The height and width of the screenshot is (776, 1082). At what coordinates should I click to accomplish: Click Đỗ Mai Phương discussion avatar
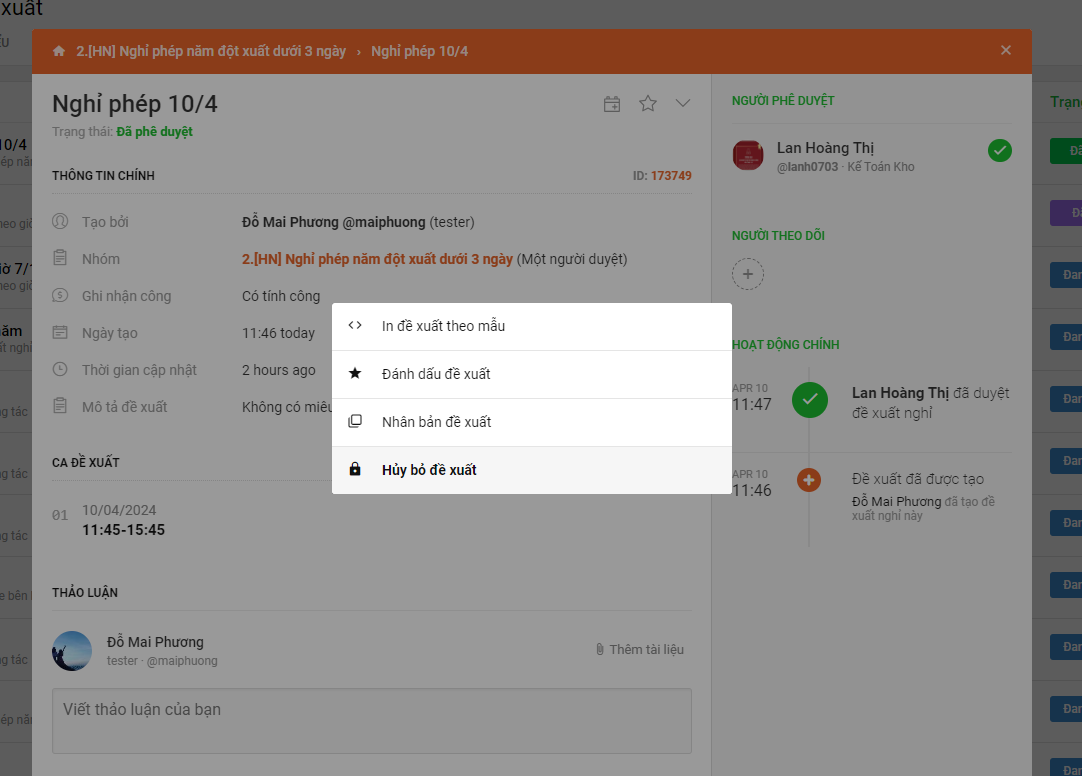72,650
